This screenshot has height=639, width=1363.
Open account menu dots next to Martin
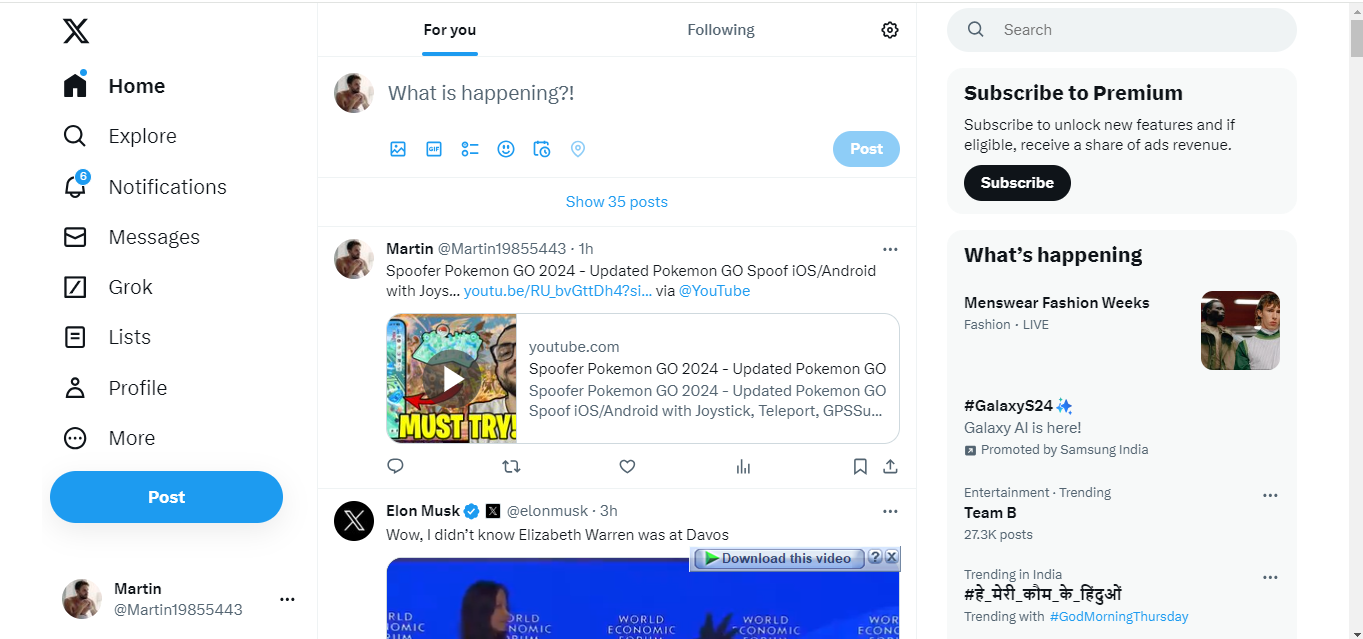(287, 599)
